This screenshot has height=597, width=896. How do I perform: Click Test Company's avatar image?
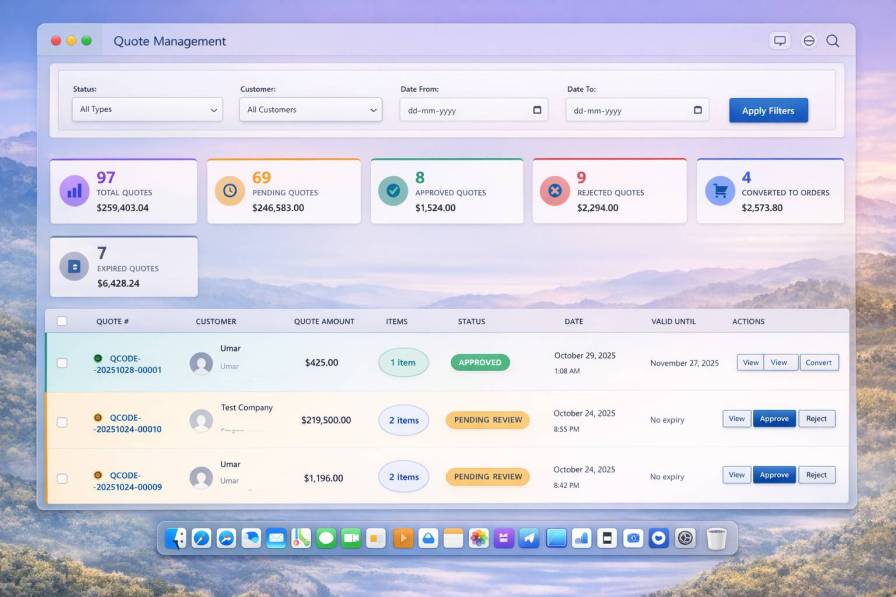pyautogui.click(x=201, y=420)
